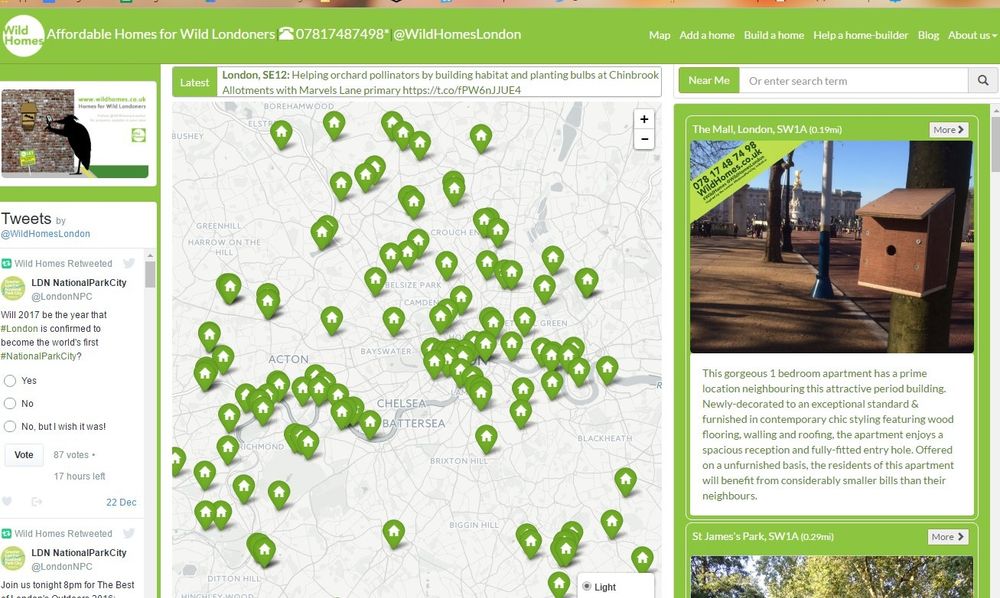
Task: Click the home marker near Blackheath
Action: point(625,481)
